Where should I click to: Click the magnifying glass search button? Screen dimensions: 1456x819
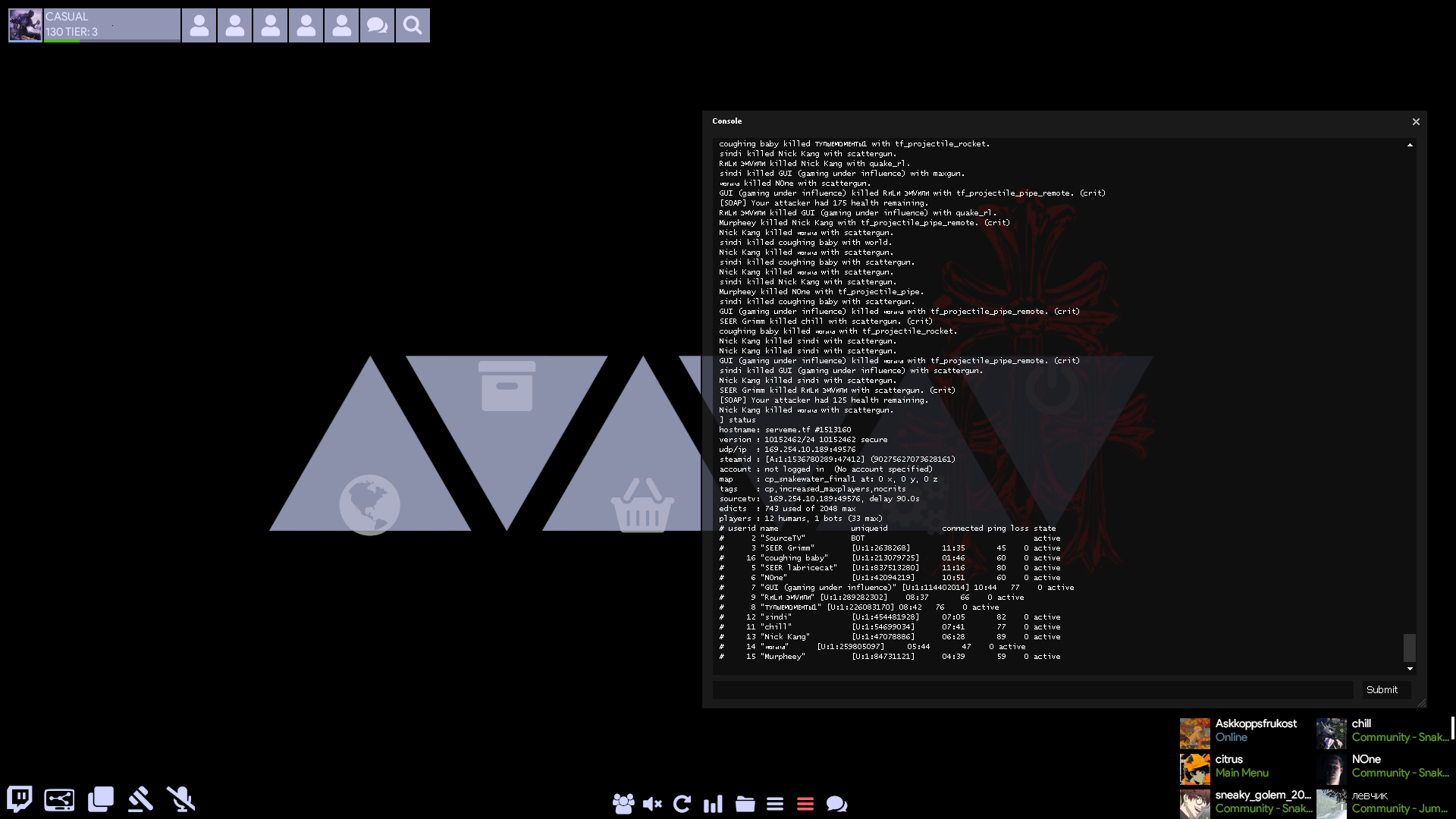click(413, 26)
